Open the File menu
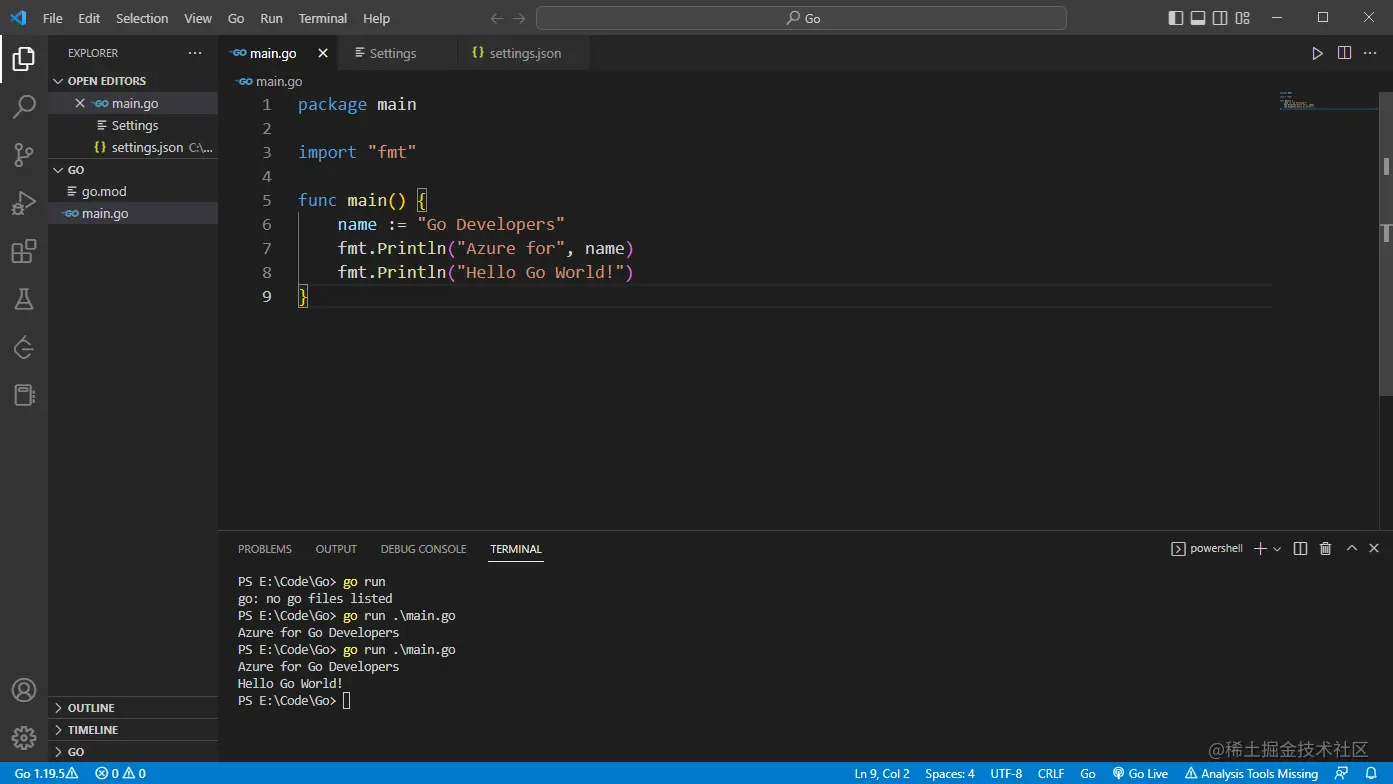Image resolution: width=1393 pixels, height=784 pixels. tap(52, 18)
